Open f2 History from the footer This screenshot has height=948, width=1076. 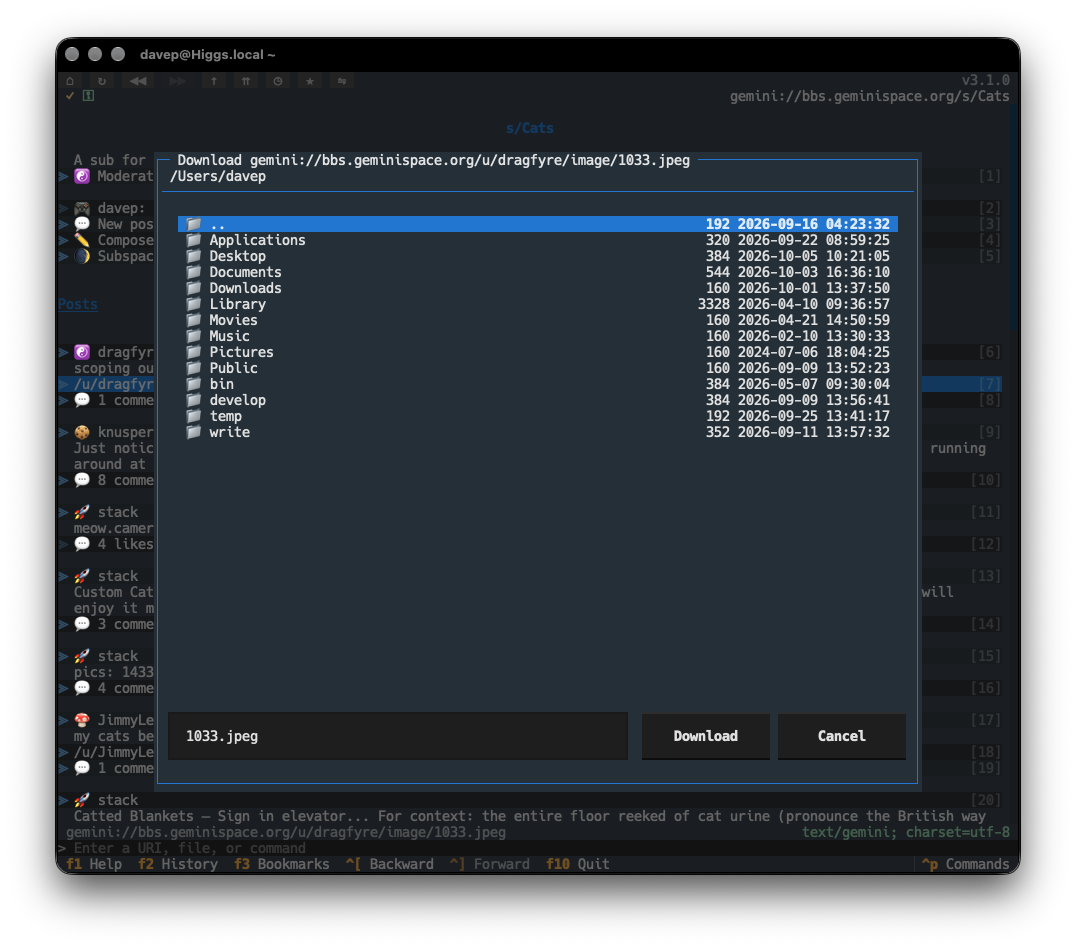click(178, 864)
